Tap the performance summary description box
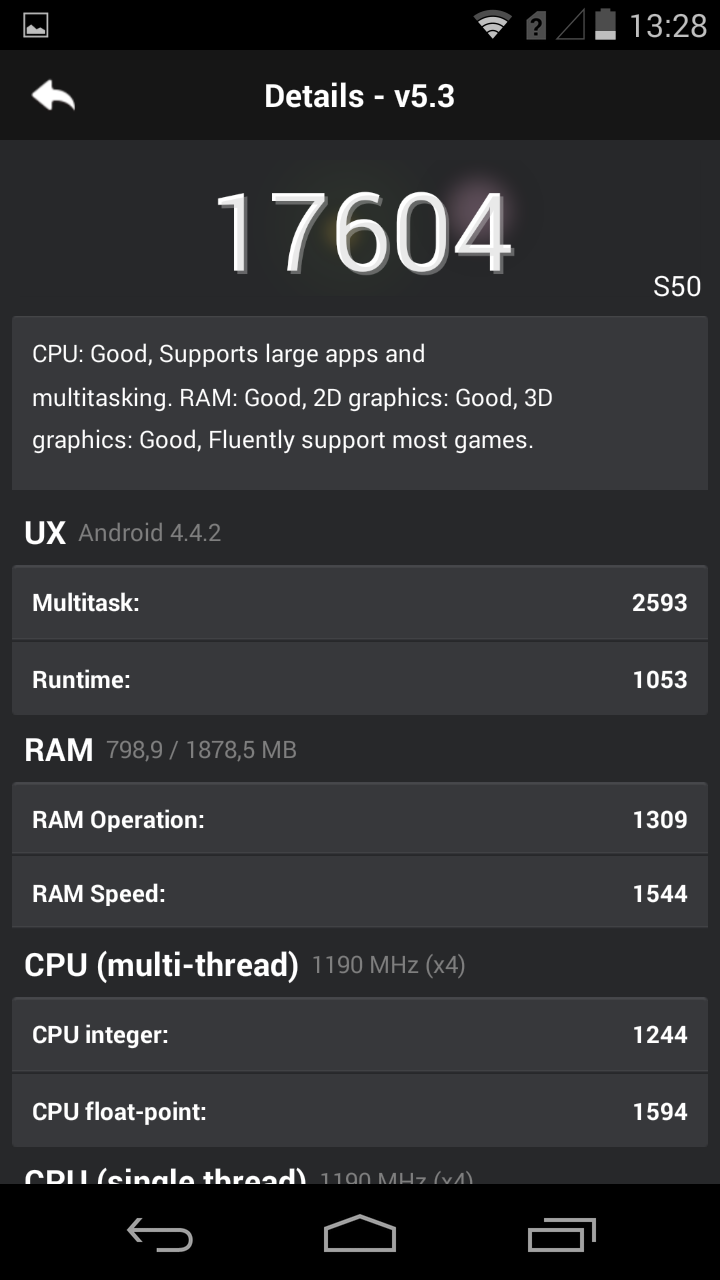Image resolution: width=720 pixels, height=1280 pixels. pyautogui.click(x=360, y=398)
